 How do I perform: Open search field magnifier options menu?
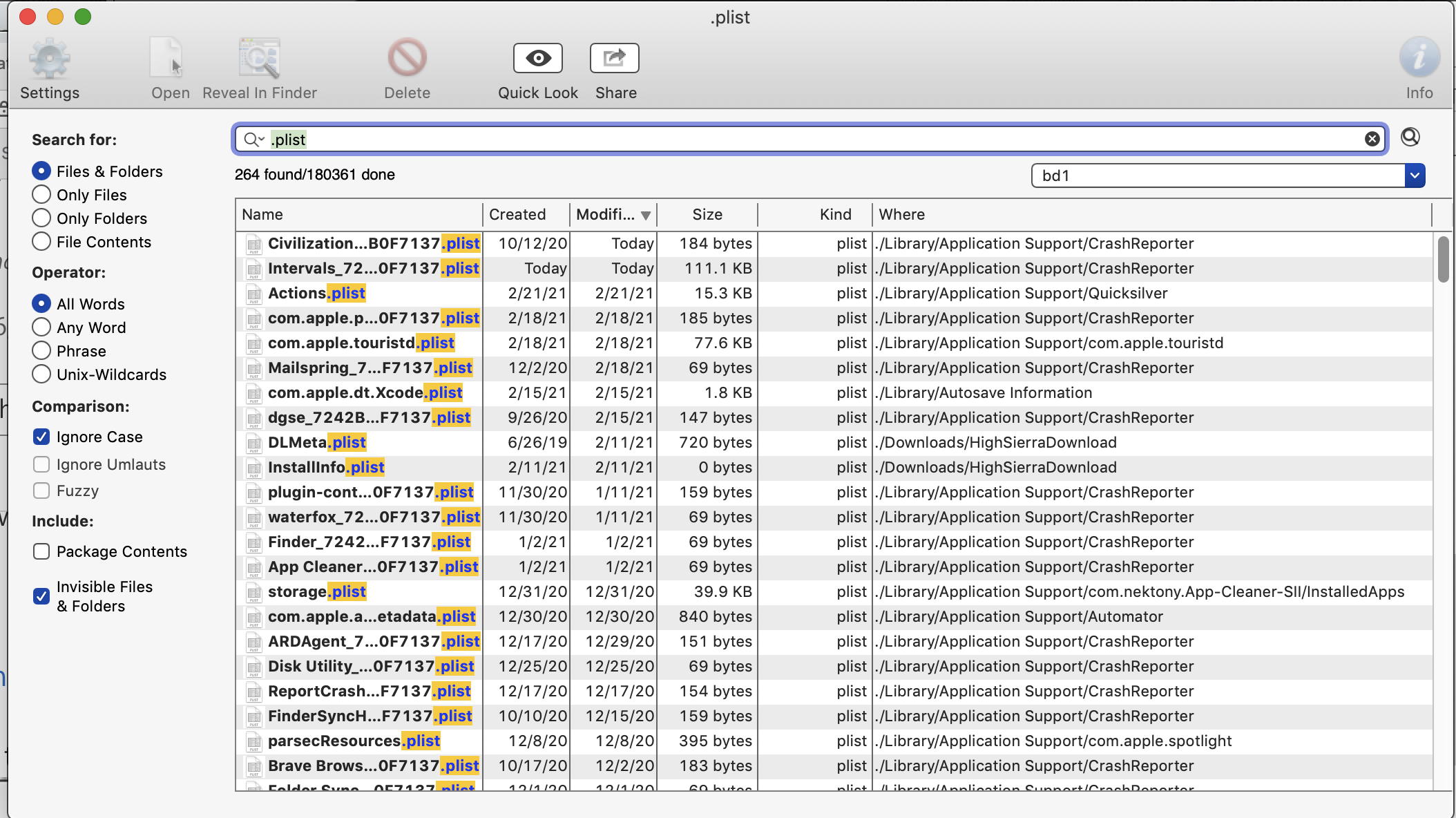tap(253, 140)
